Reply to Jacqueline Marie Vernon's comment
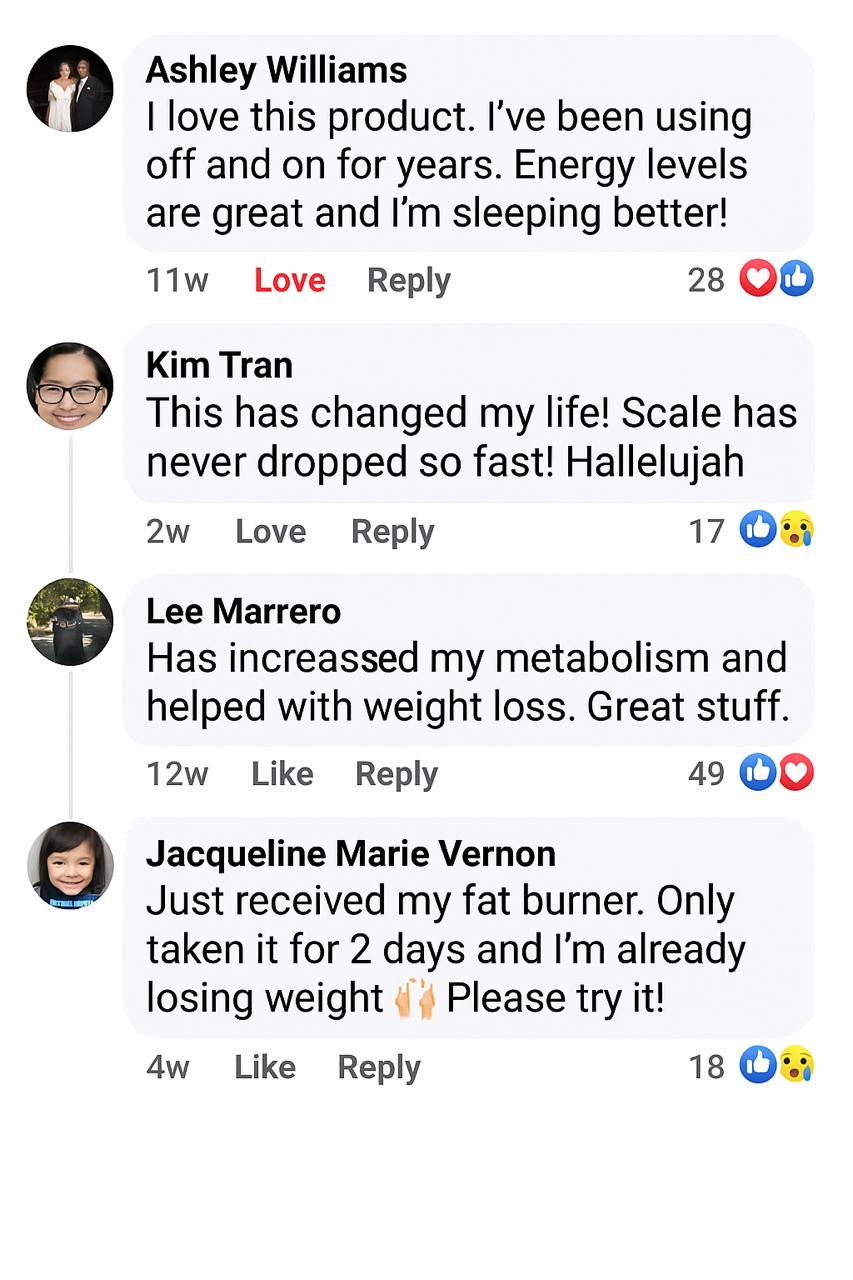Image resolution: width=853 pixels, height=1280 pixels. [379, 1067]
